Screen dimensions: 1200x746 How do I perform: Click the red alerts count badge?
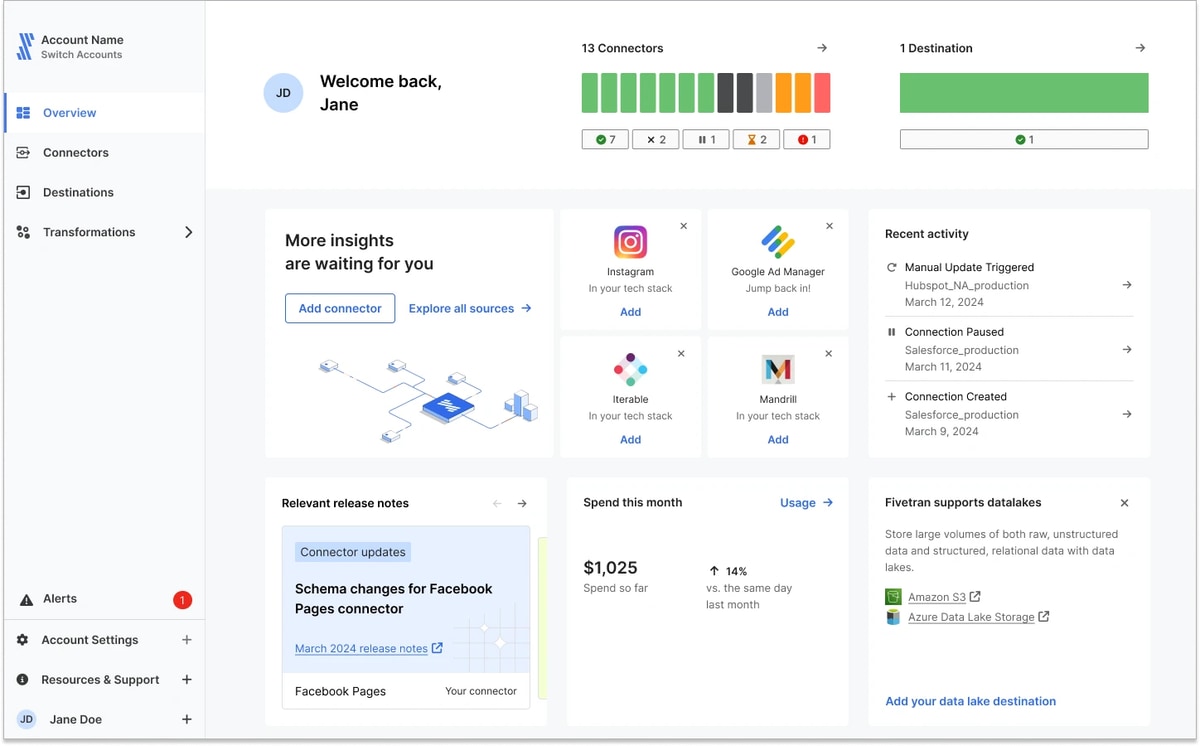(182, 600)
